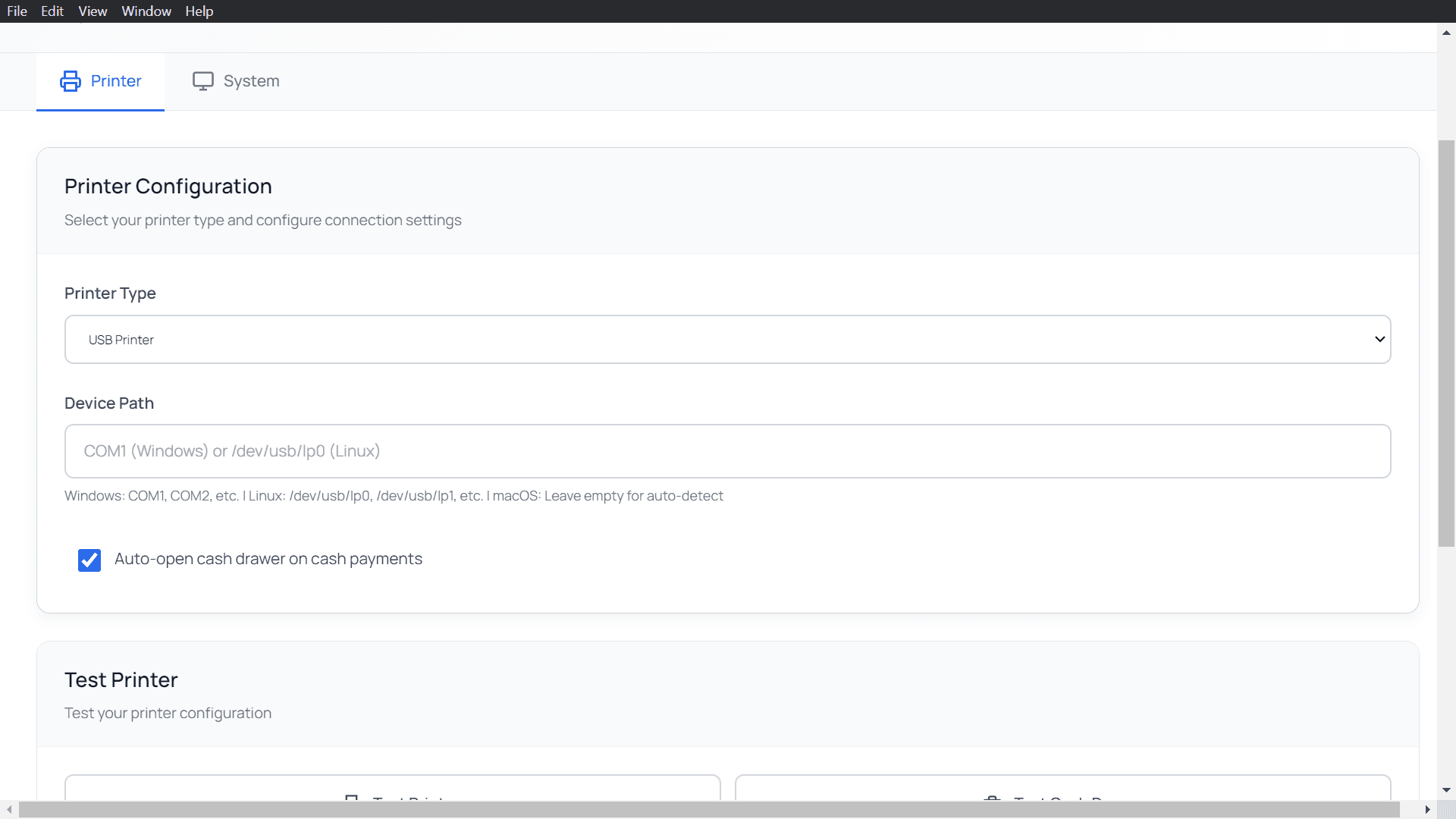
Task: Click the horizontal scrollbar thumb
Action: (x=709, y=810)
